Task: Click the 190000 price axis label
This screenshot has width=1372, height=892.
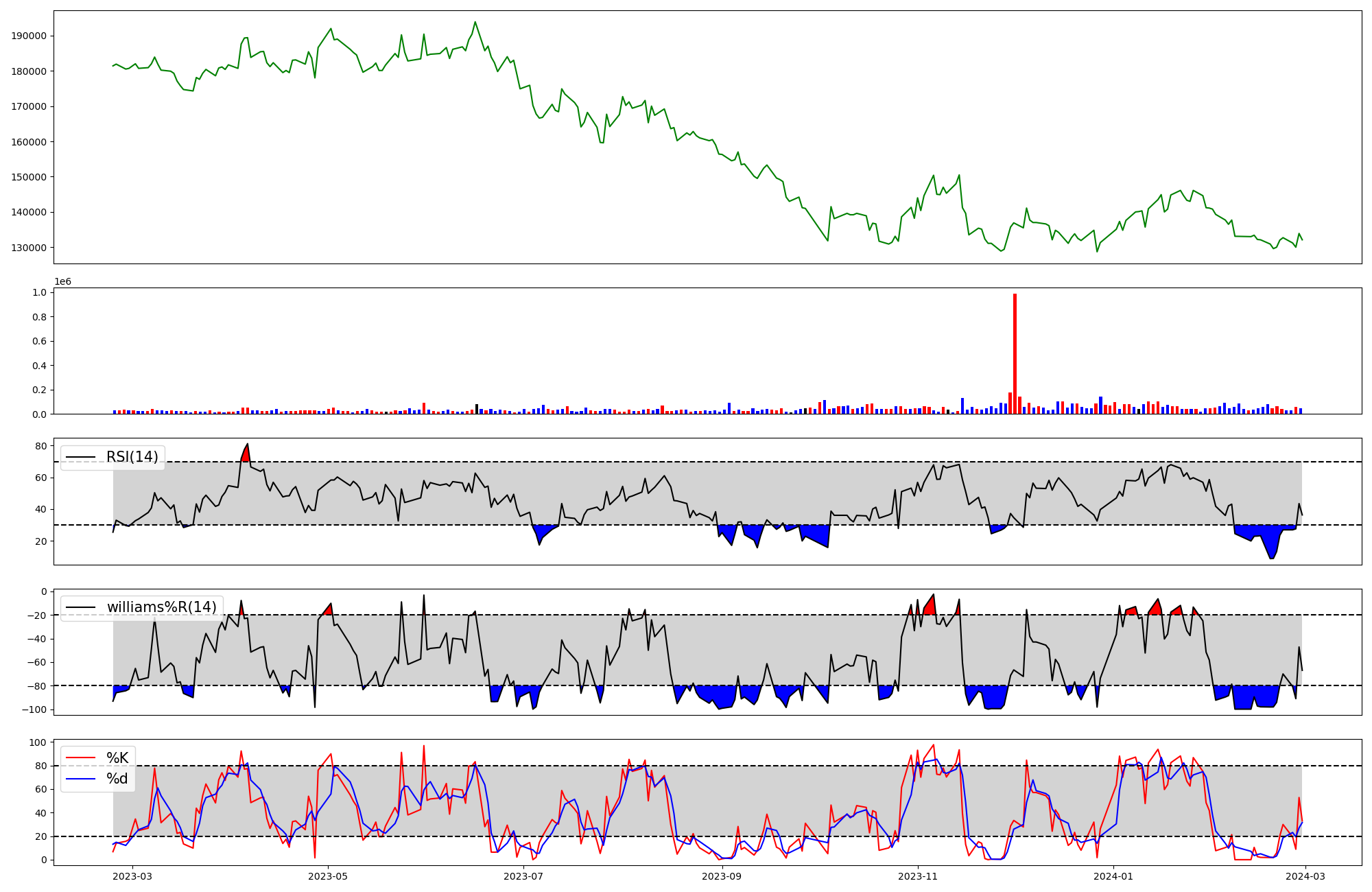Action: [x=29, y=36]
